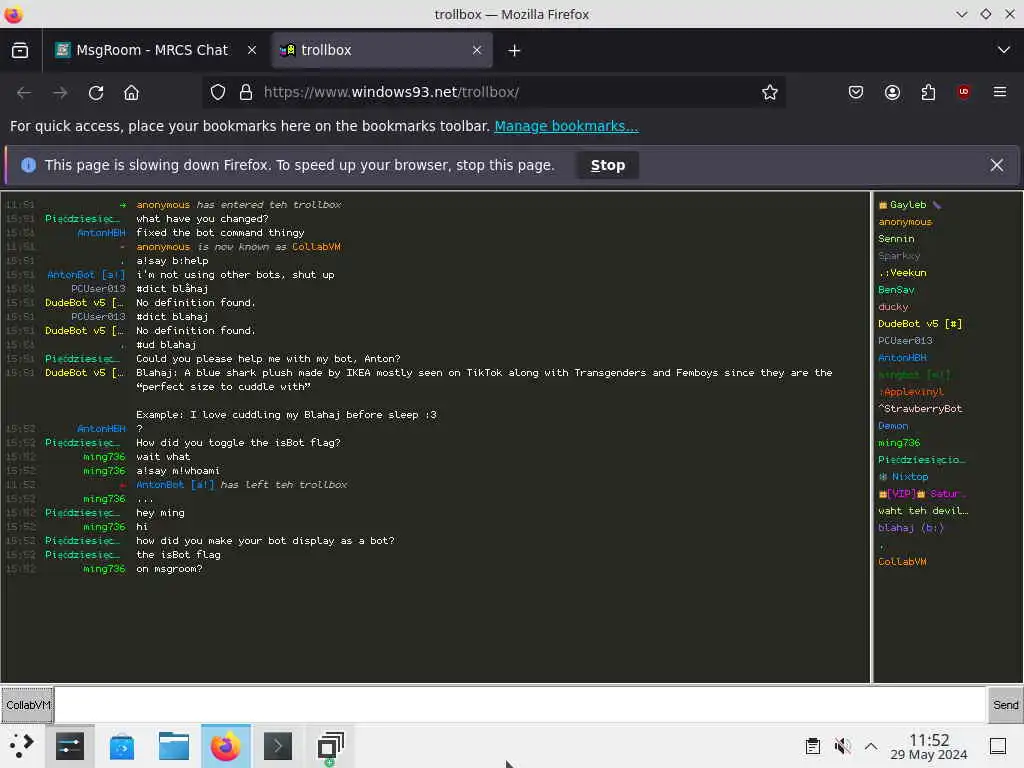Select Firefox in the taskbar
Viewport: 1024px width, 768px height.
pyautogui.click(x=225, y=746)
